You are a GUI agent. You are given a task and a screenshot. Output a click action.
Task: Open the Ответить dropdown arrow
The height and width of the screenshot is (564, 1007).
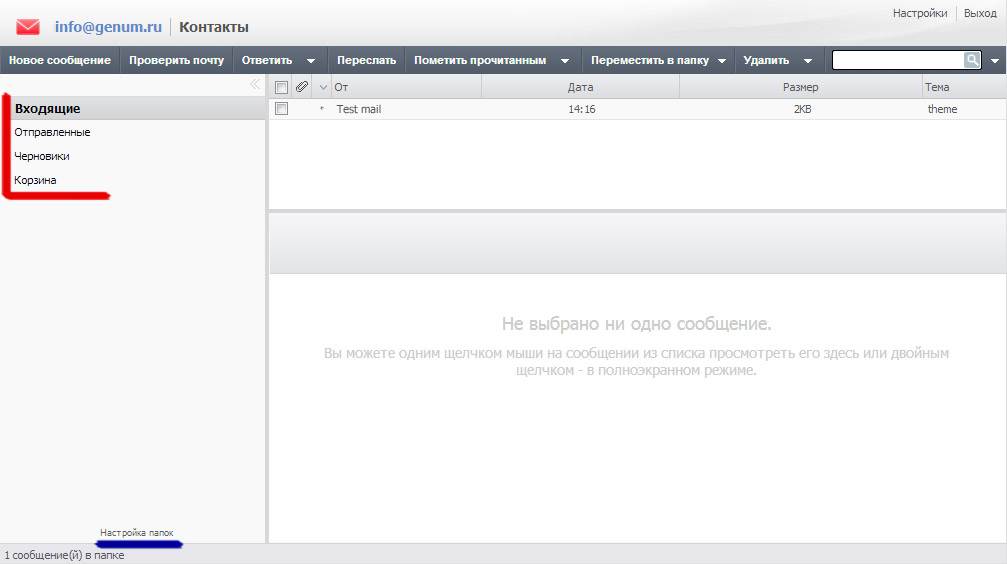click(x=311, y=61)
